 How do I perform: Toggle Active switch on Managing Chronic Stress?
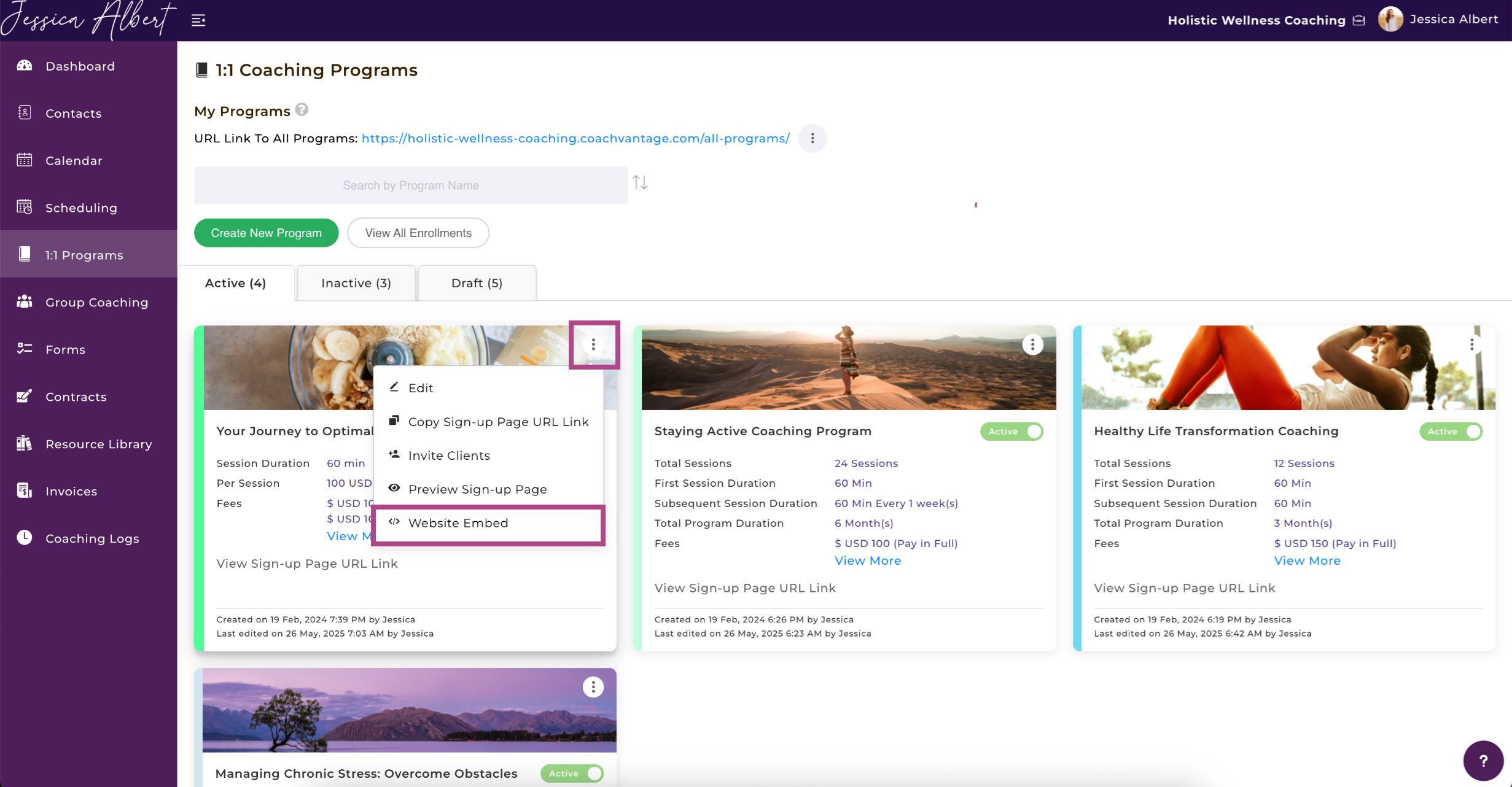572,773
